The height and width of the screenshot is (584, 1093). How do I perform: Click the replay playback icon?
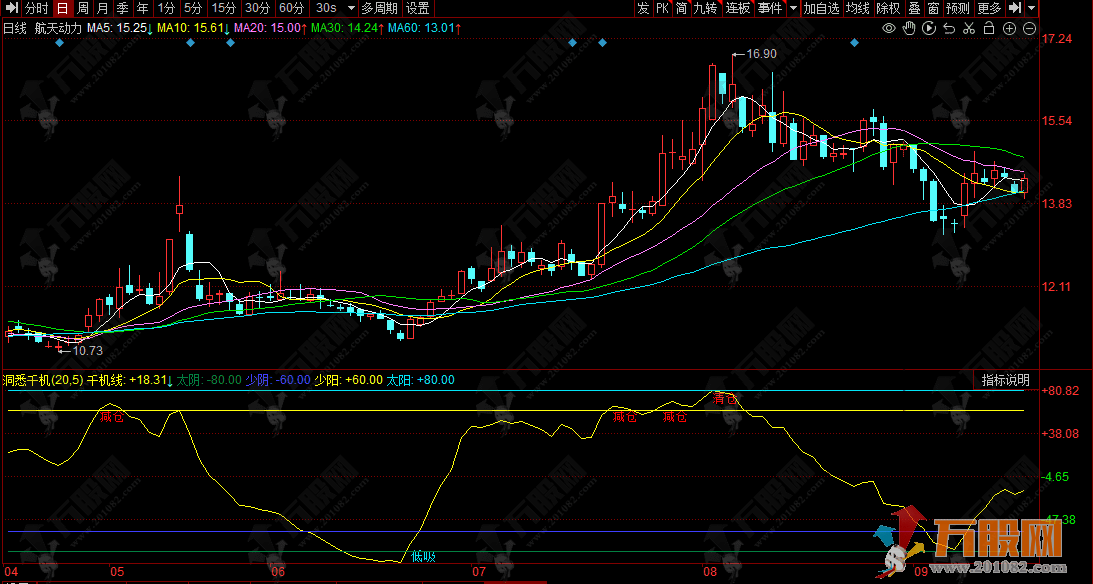tap(929, 28)
